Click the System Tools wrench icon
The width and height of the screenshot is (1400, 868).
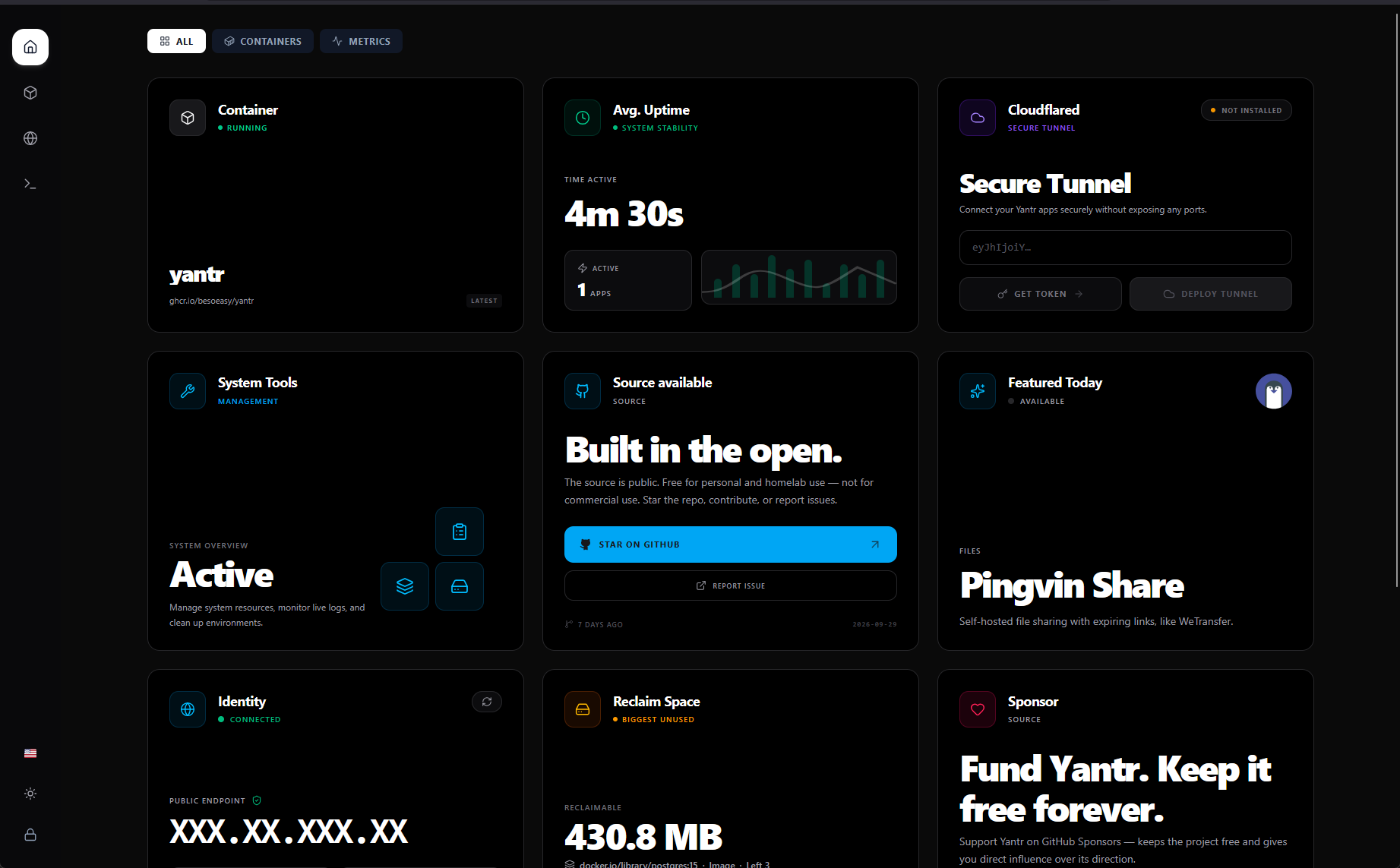(188, 391)
